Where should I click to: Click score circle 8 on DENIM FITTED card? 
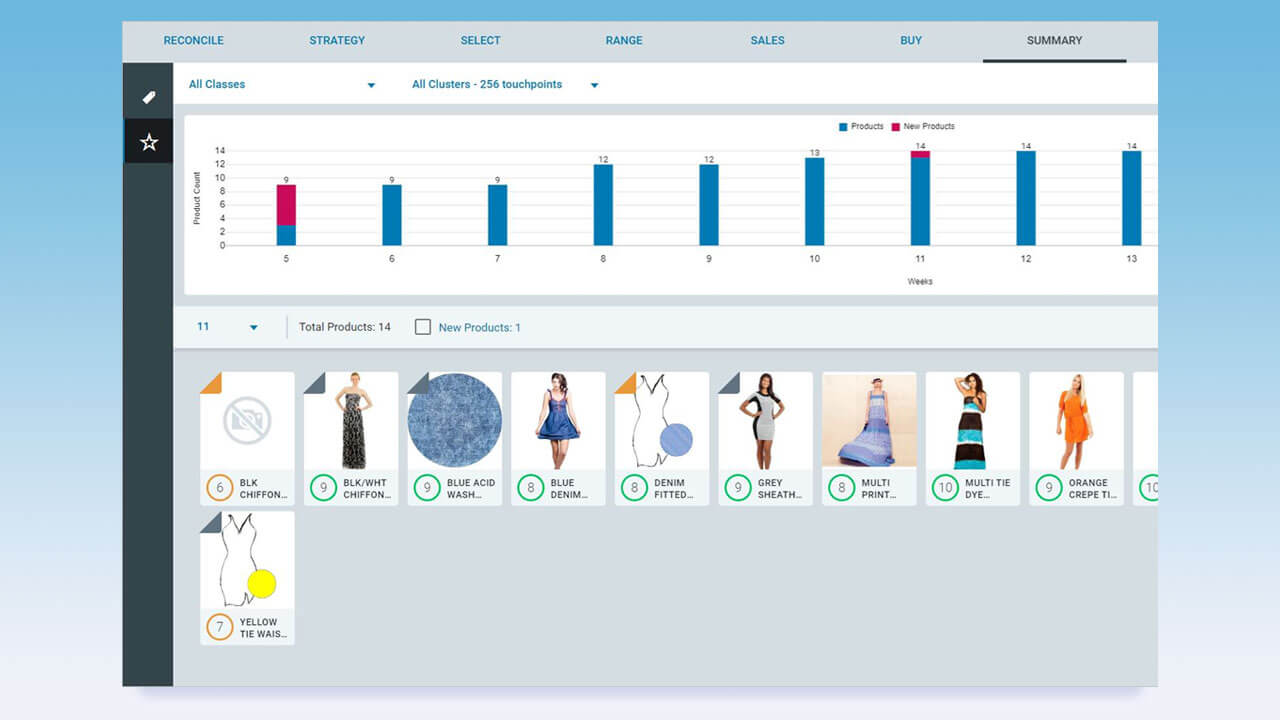(634, 488)
